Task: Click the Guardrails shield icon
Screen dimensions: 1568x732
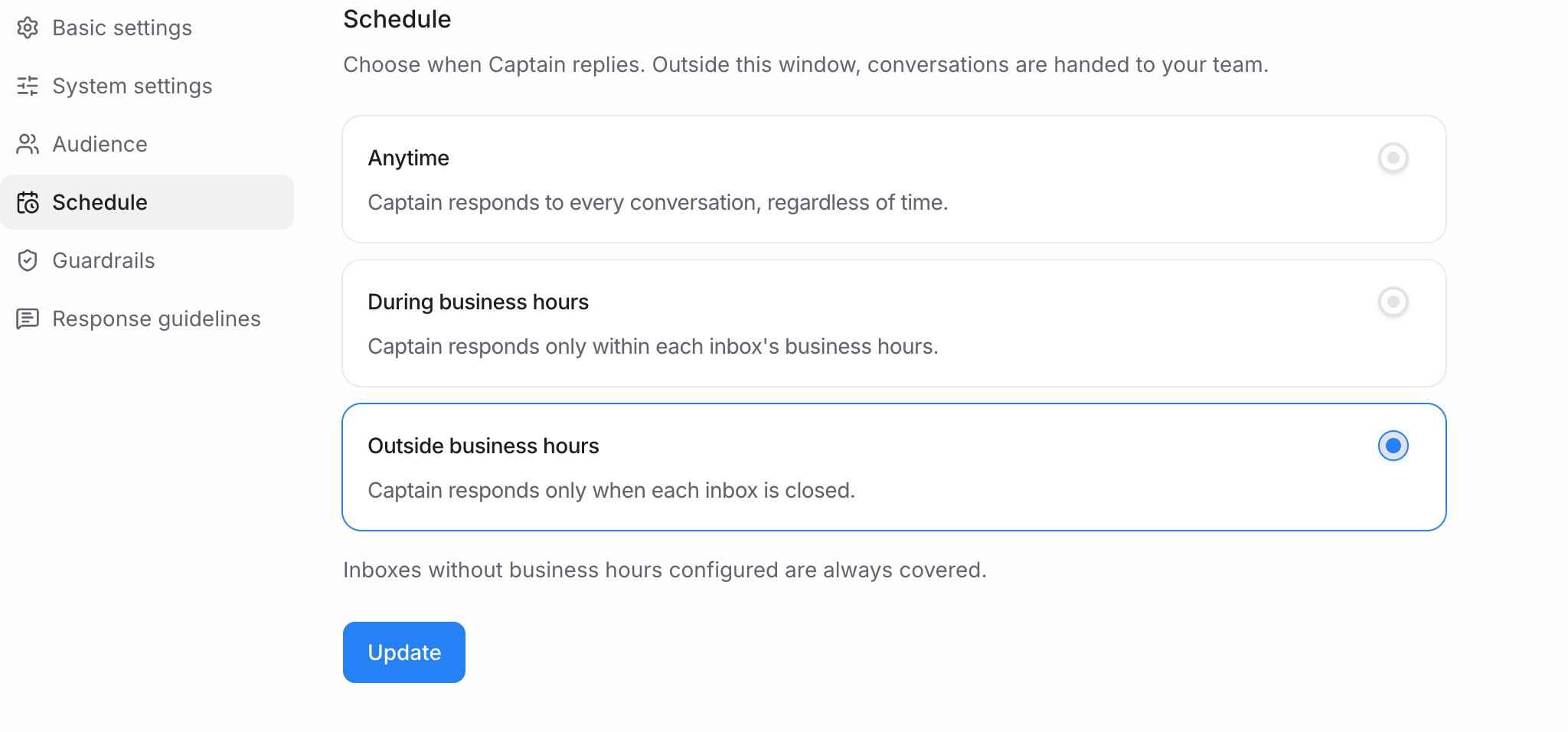Action: point(28,260)
